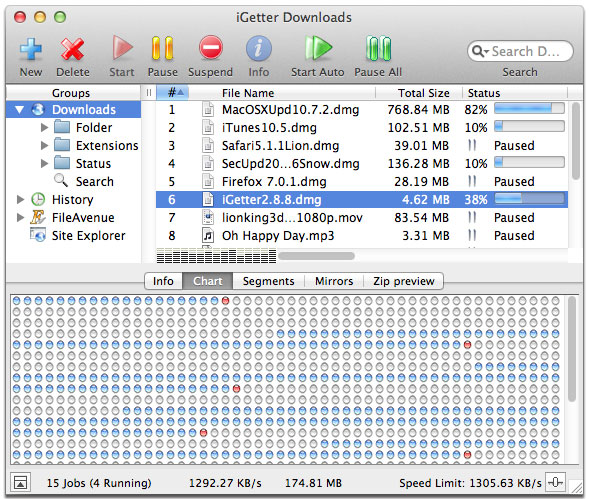Click the red Suspend icon
The width and height of the screenshot is (589, 499).
point(210,48)
